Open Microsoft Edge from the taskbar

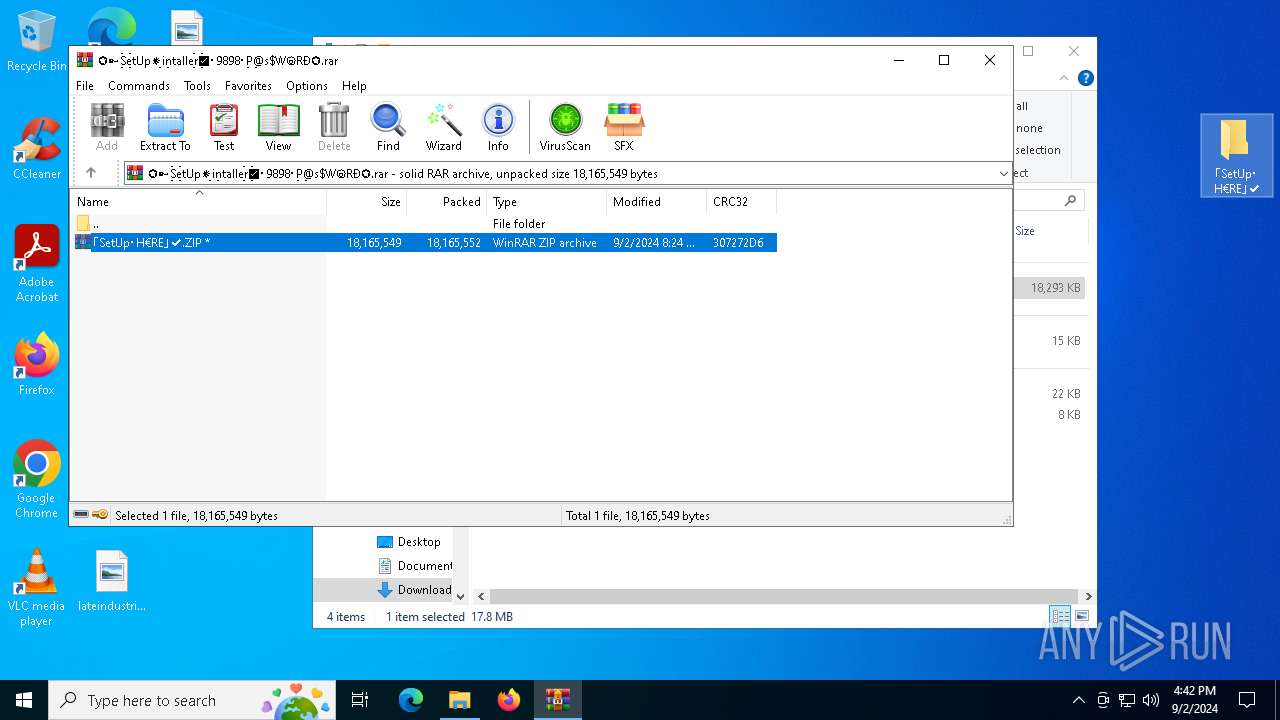(x=411, y=700)
